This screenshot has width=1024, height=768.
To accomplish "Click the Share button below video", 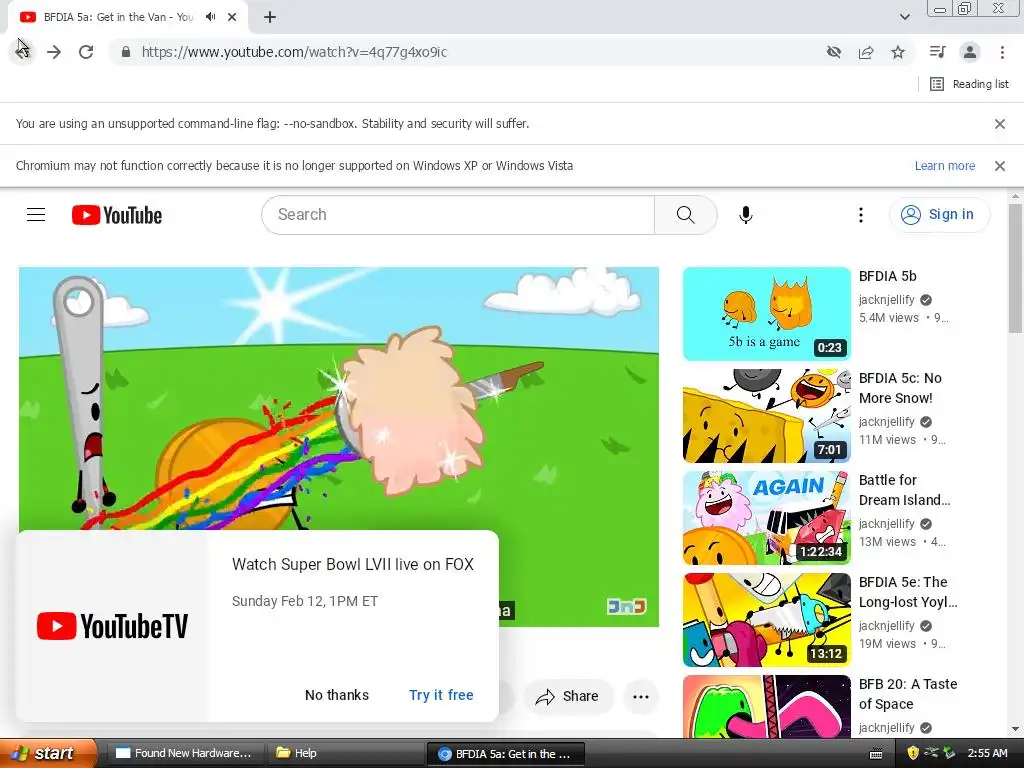I will click(x=568, y=696).
